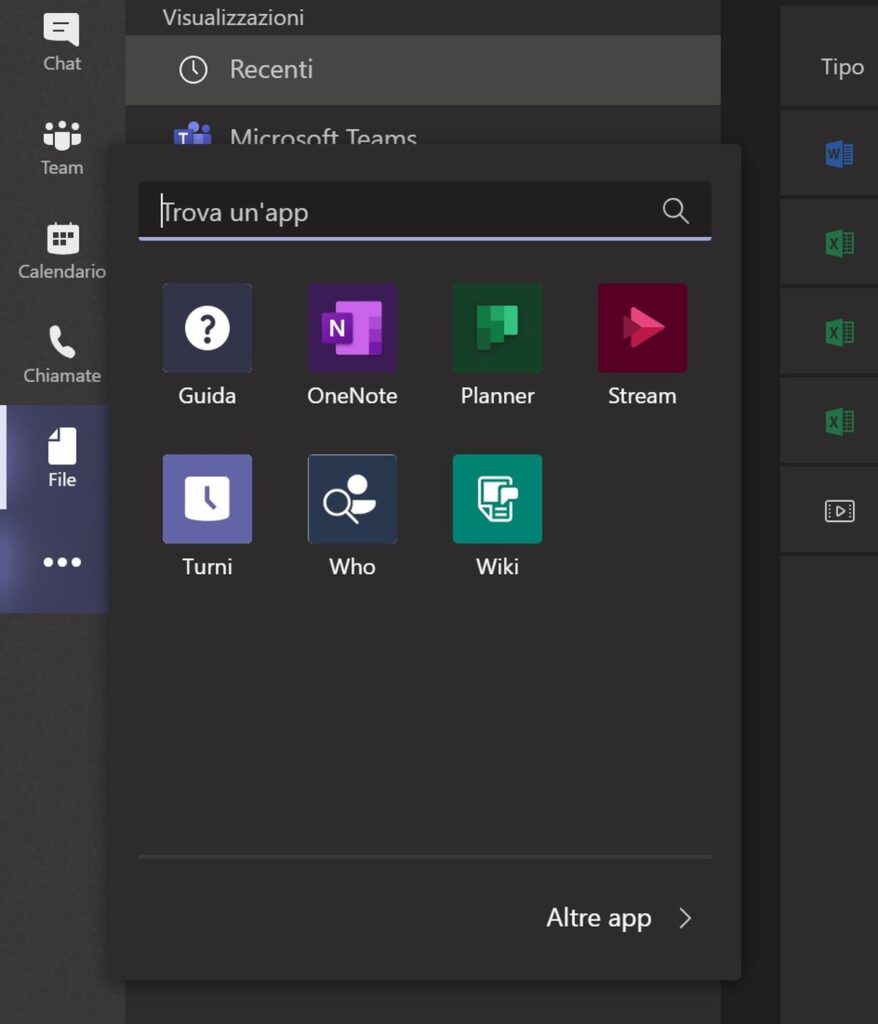Launch the Guida help app
Screen dimensions: 878x1024
click(207, 345)
